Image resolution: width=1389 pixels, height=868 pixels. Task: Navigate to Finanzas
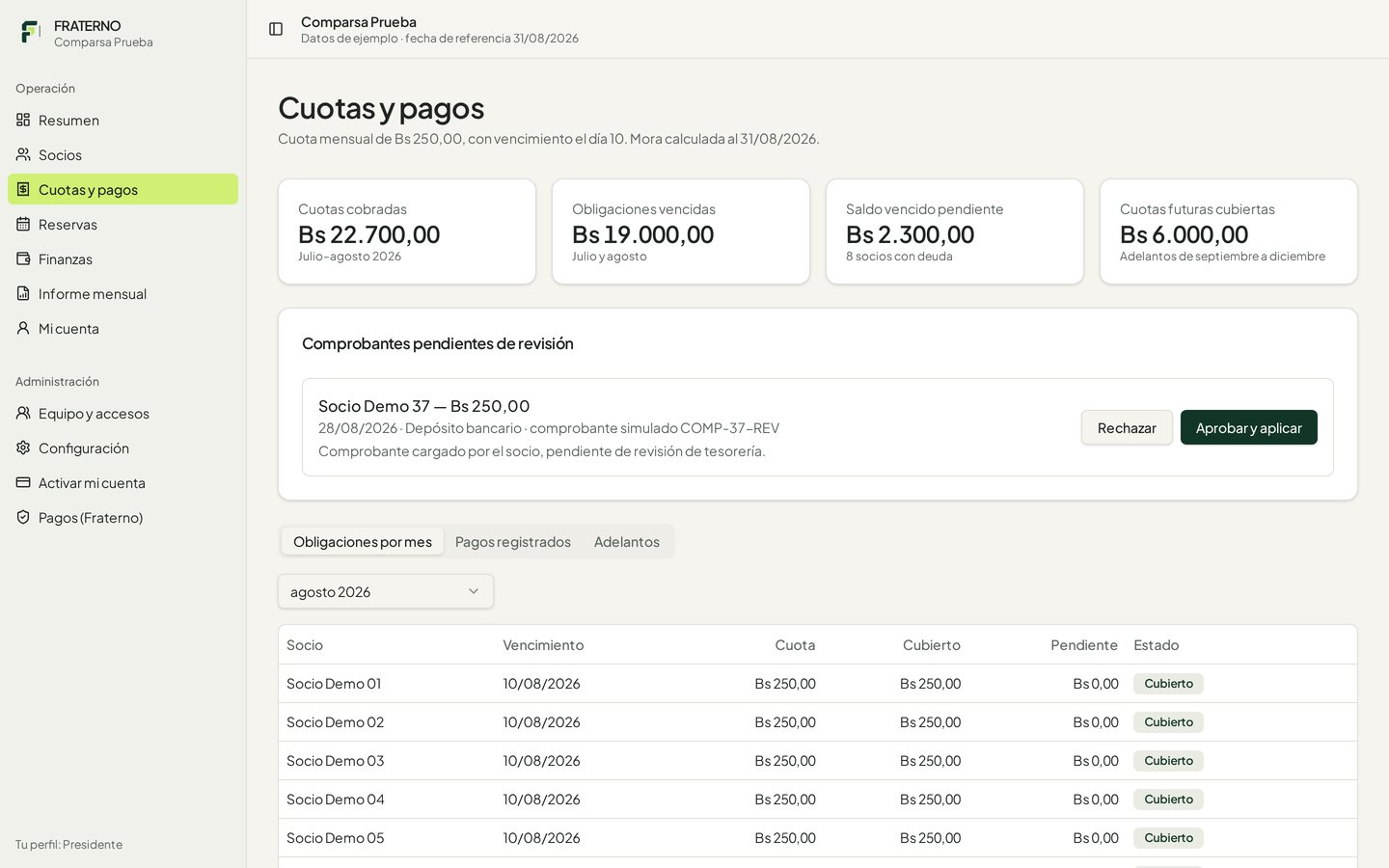[123, 258]
